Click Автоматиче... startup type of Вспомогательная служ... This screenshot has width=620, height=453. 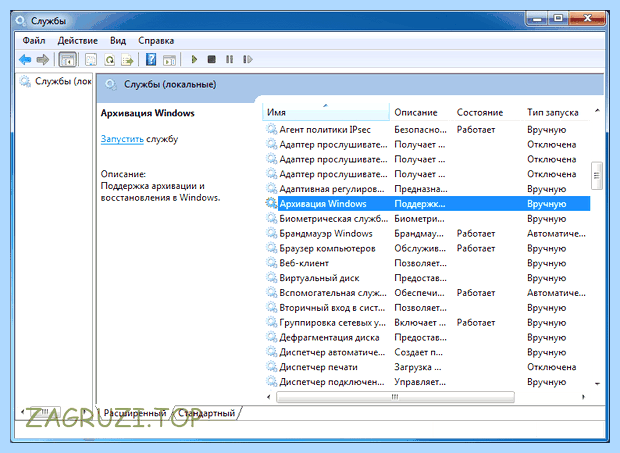point(556,293)
